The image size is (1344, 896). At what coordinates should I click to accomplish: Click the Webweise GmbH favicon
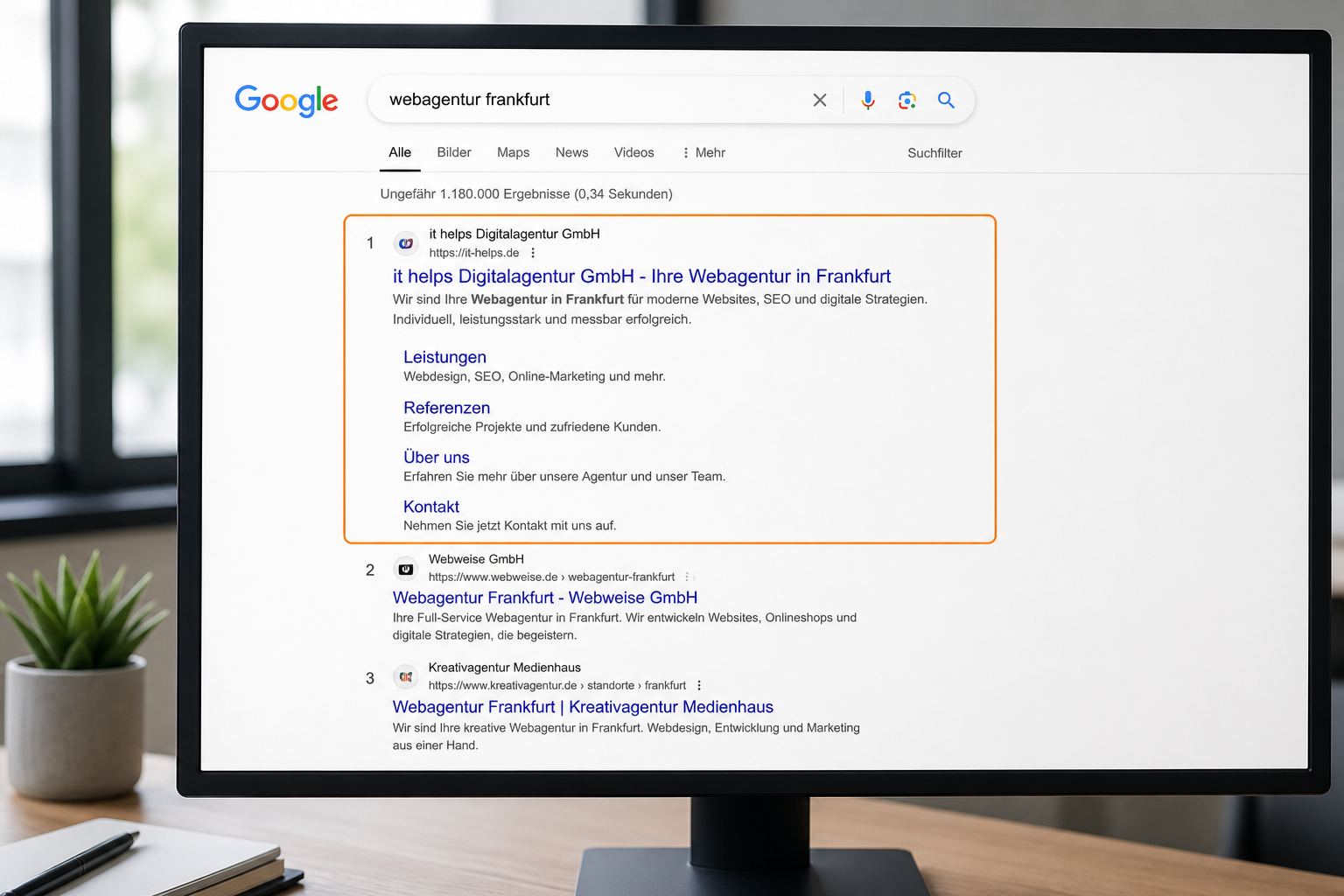(x=406, y=570)
